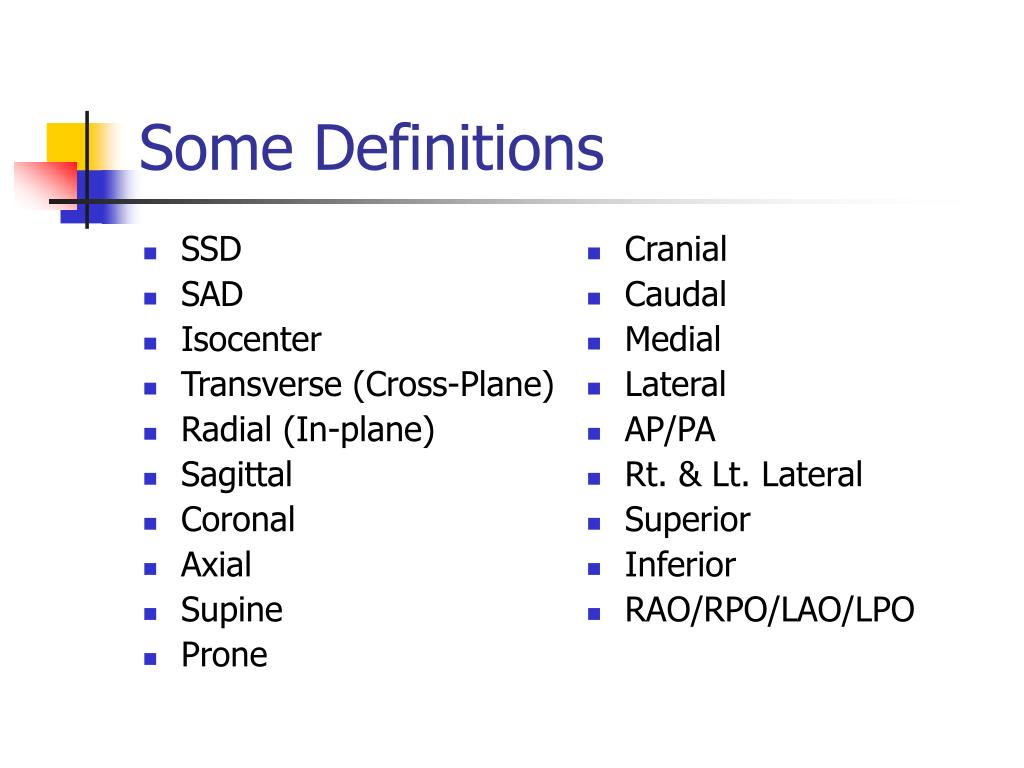Select the Medial entry
This screenshot has height=768, width=1024.
(673, 340)
